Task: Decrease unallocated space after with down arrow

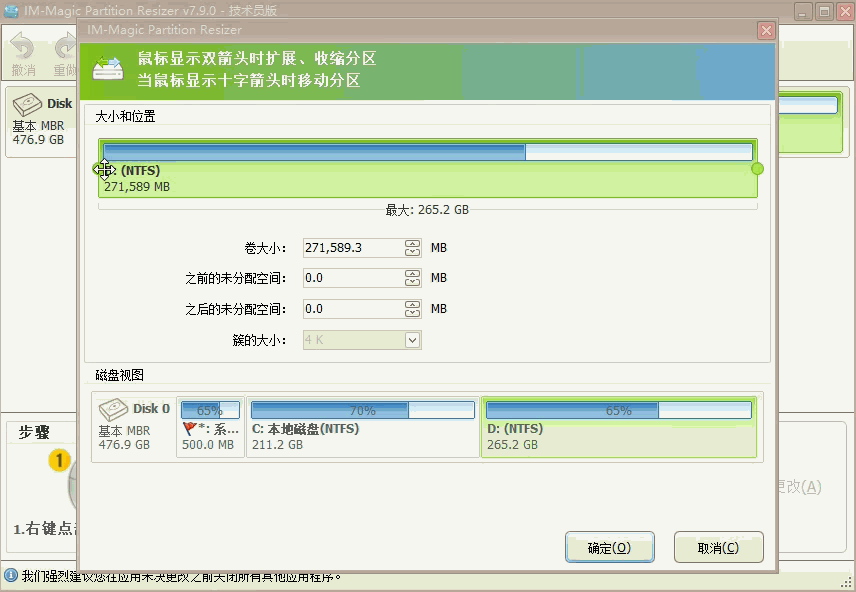Action: 413,313
